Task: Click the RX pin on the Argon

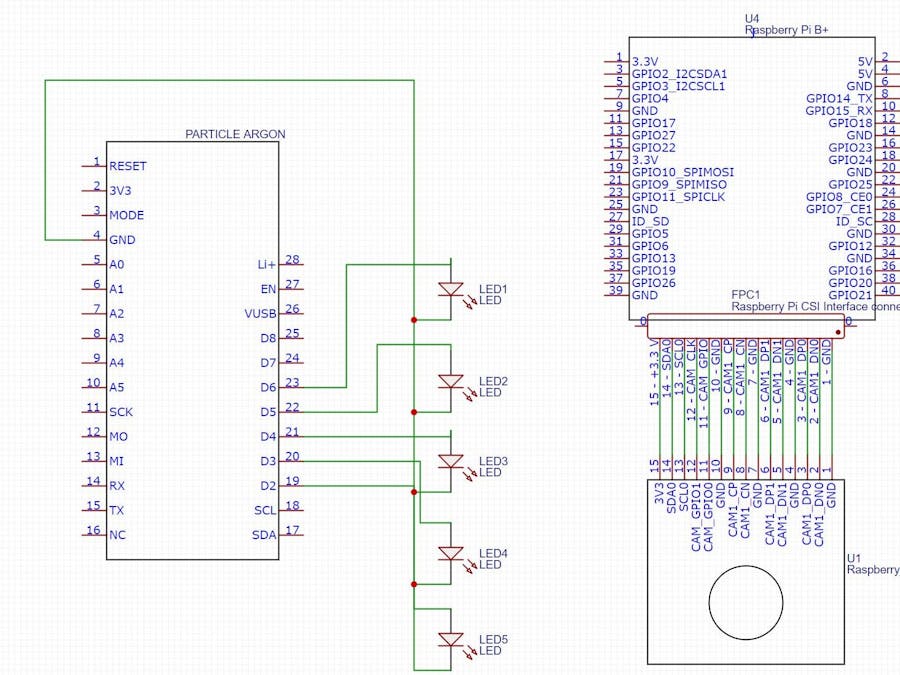Action: 117,486
